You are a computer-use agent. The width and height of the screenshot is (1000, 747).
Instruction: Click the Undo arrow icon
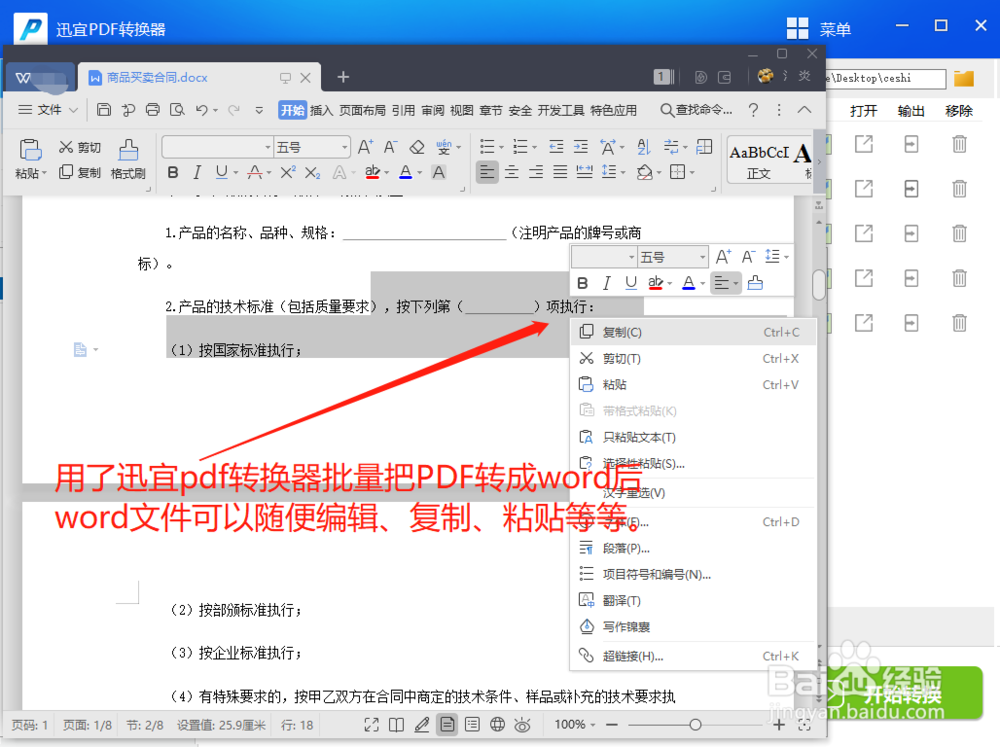(x=202, y=110)
